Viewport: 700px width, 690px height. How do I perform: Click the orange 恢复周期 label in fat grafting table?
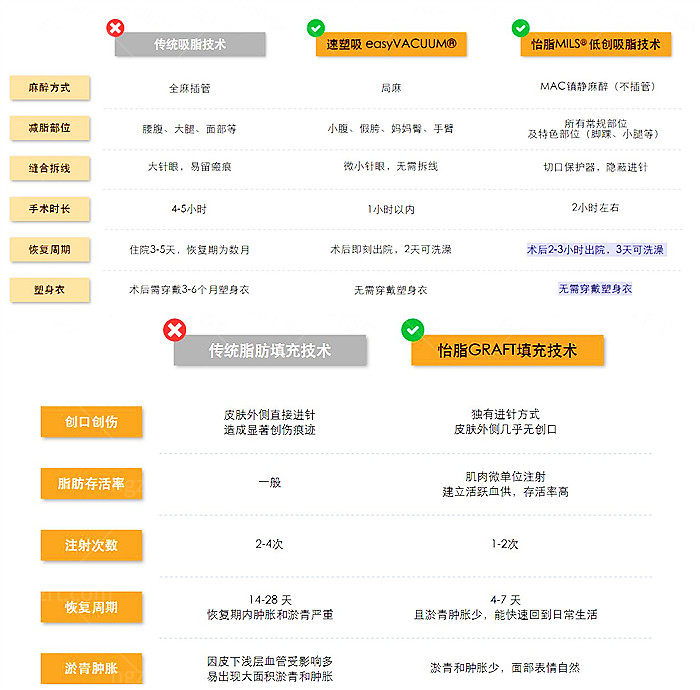[92, 607]
